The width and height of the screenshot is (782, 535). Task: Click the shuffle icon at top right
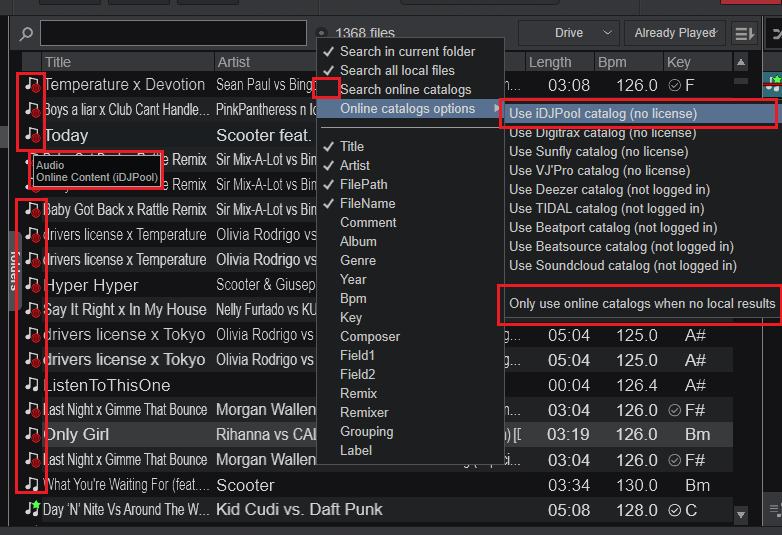coord(776,33)
